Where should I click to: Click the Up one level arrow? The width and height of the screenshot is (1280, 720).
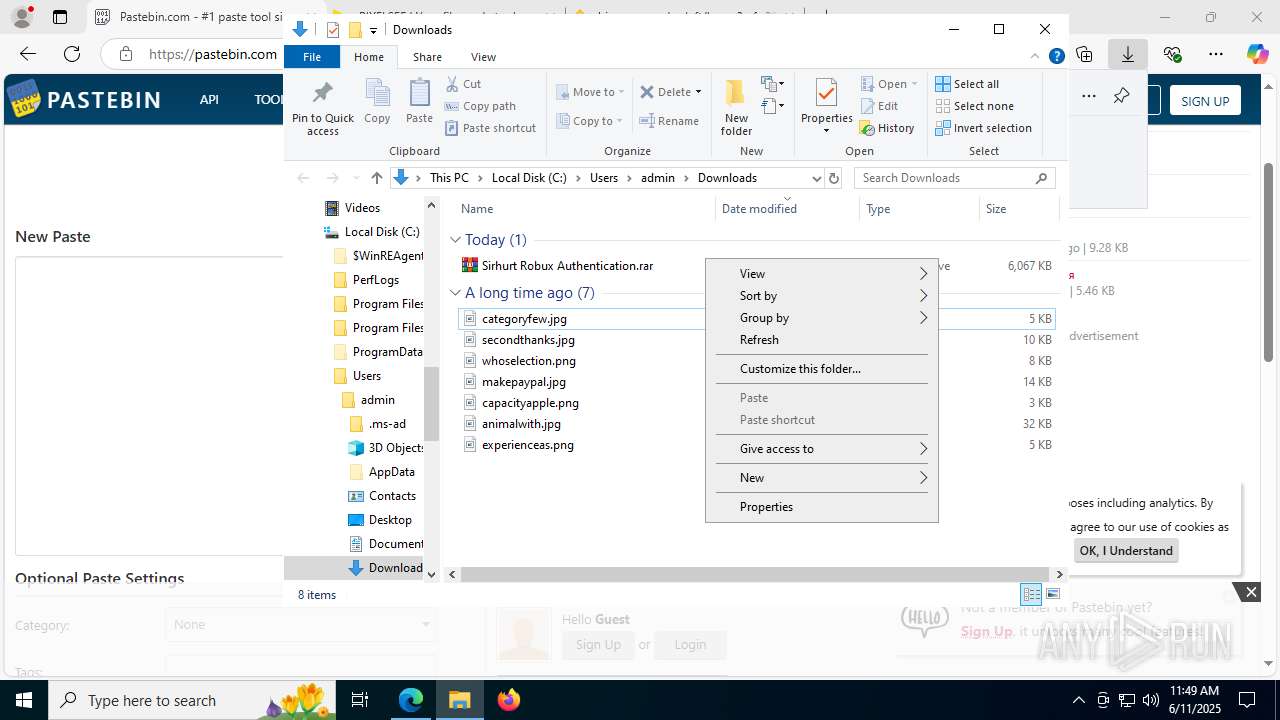click(x=376, y=178)
